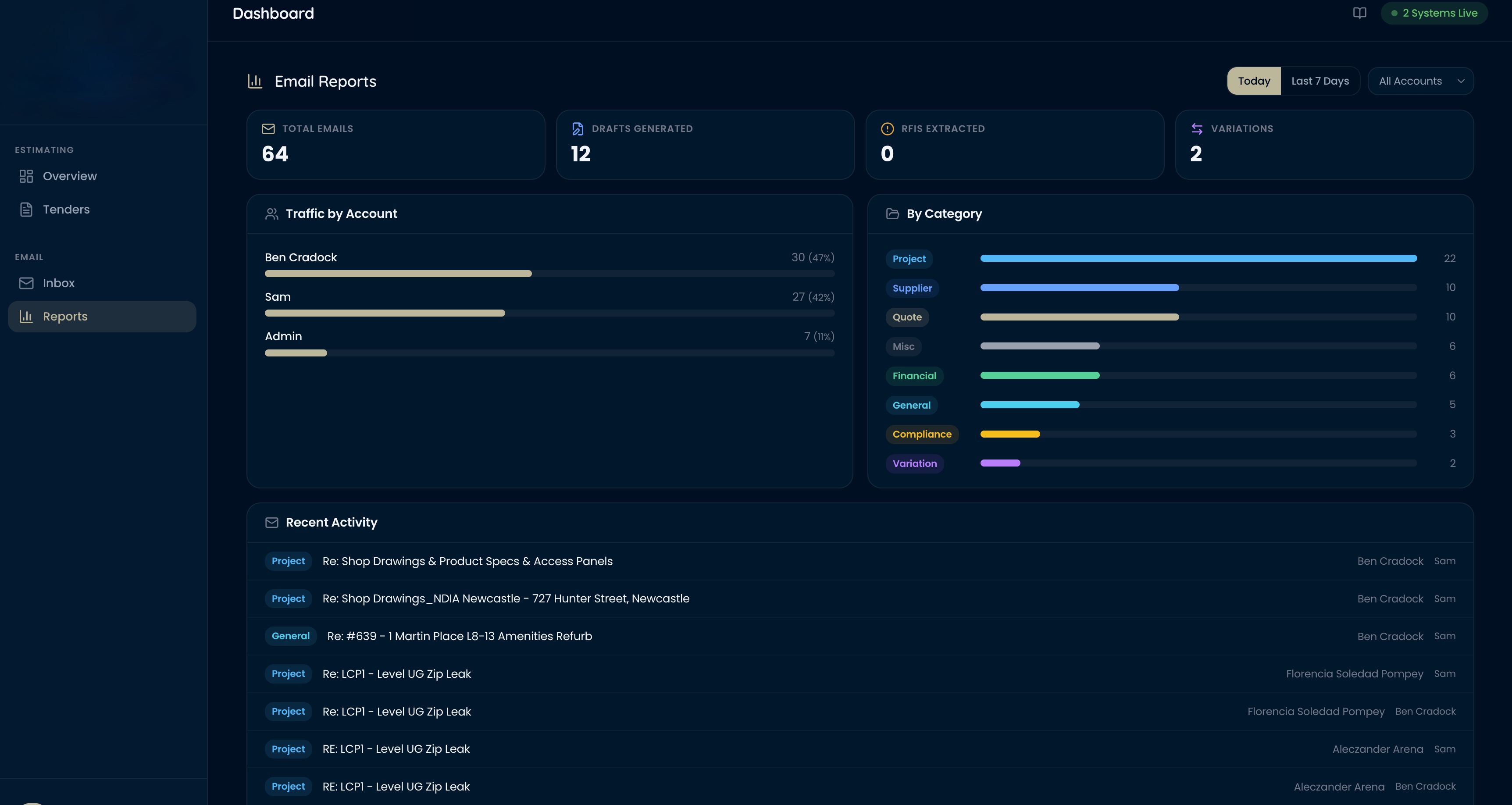Select the General category tag in By Category

point(912,405)
